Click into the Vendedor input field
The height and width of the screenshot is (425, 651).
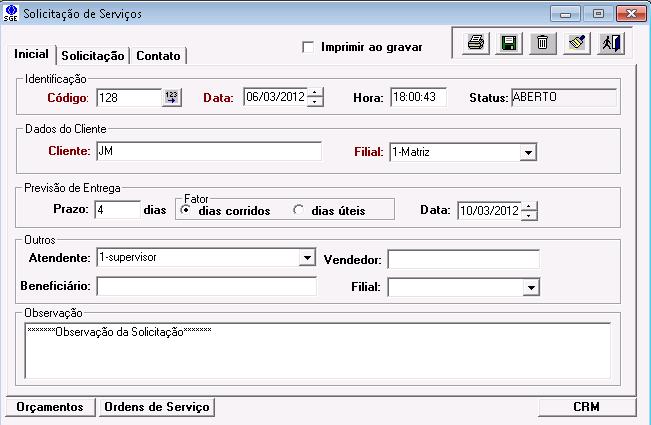463,259
